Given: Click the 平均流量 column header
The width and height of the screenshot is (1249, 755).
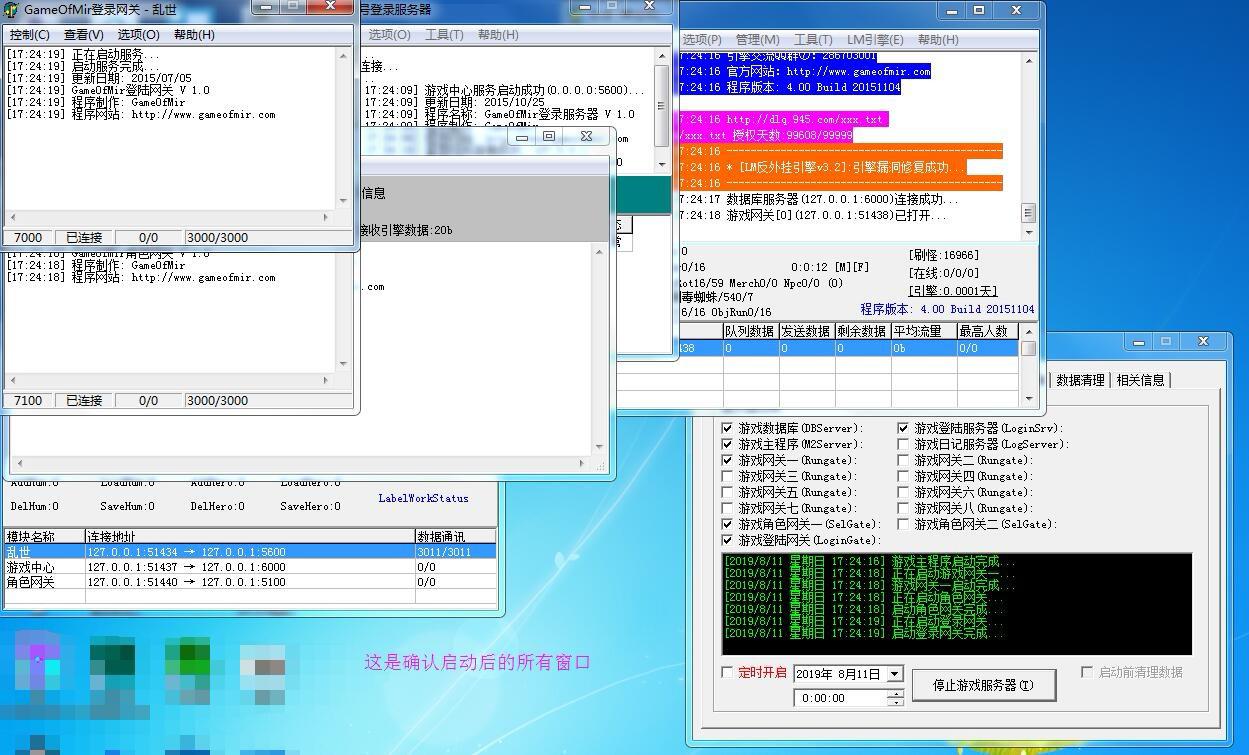Looking at the screenshot, I should pos(923,331).
